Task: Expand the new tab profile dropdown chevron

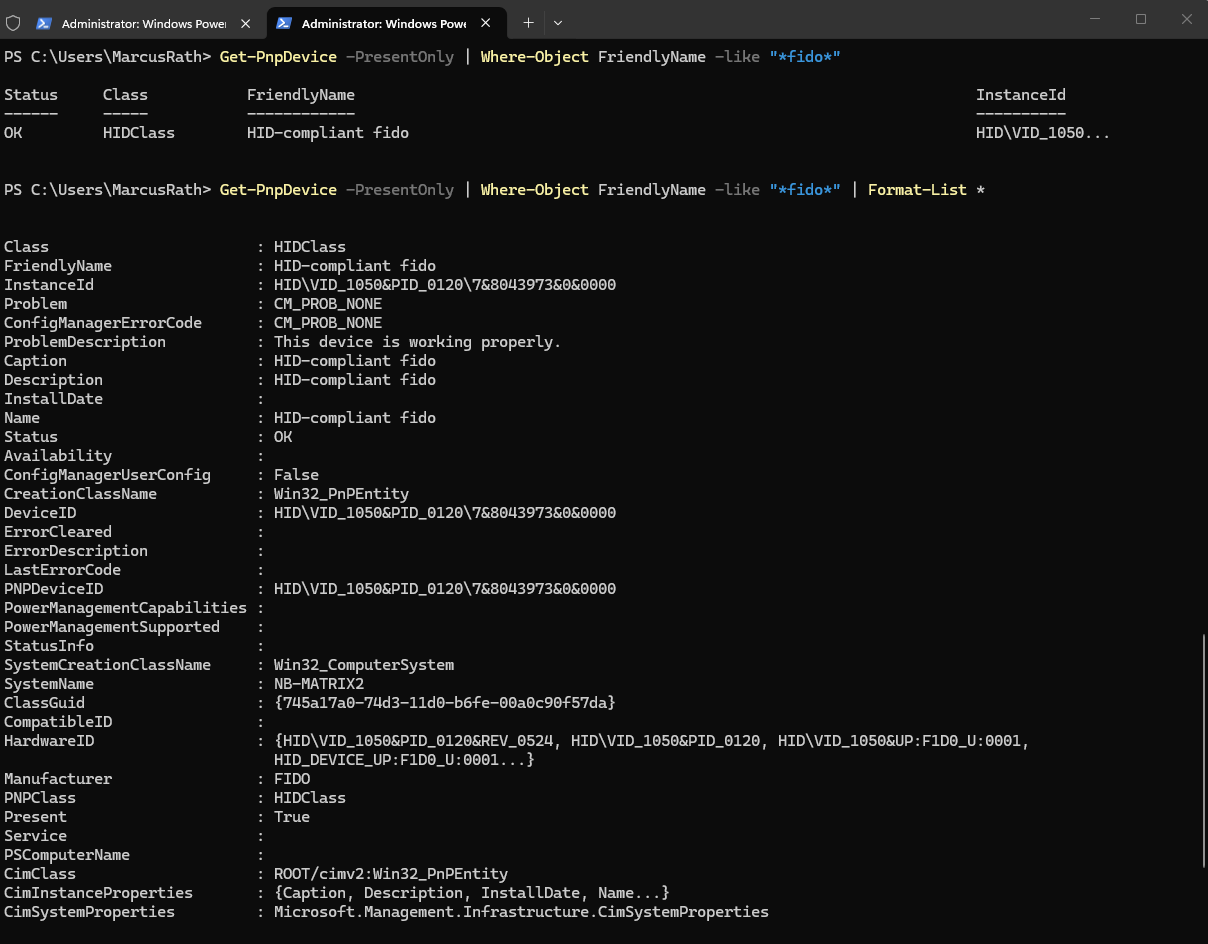Action: coord(558,22)
